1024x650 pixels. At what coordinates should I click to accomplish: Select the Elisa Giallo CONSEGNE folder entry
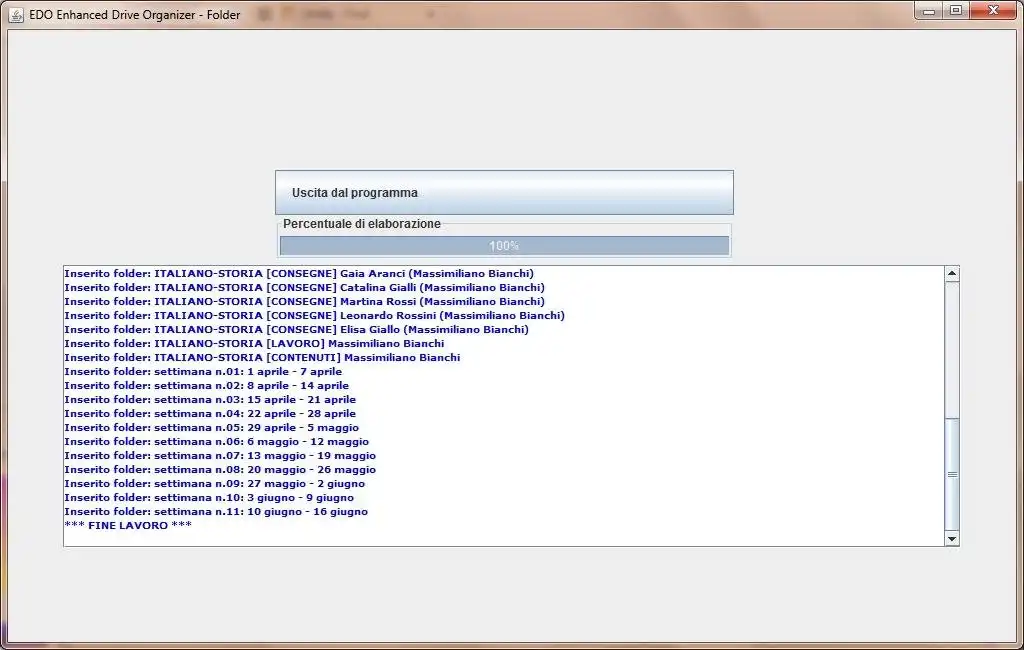click(x=300, y=329)
